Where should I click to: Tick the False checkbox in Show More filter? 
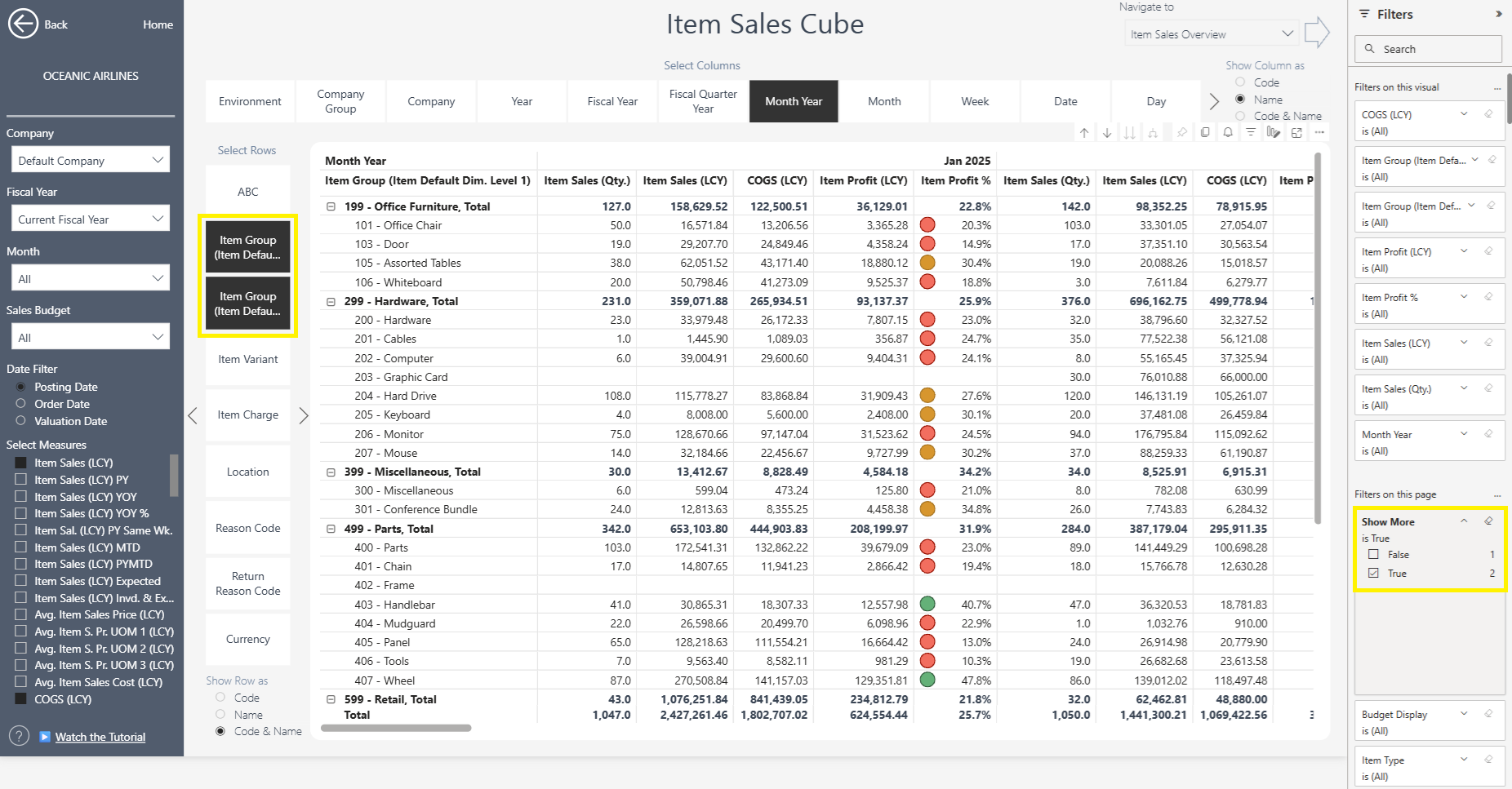[1373, 555]
